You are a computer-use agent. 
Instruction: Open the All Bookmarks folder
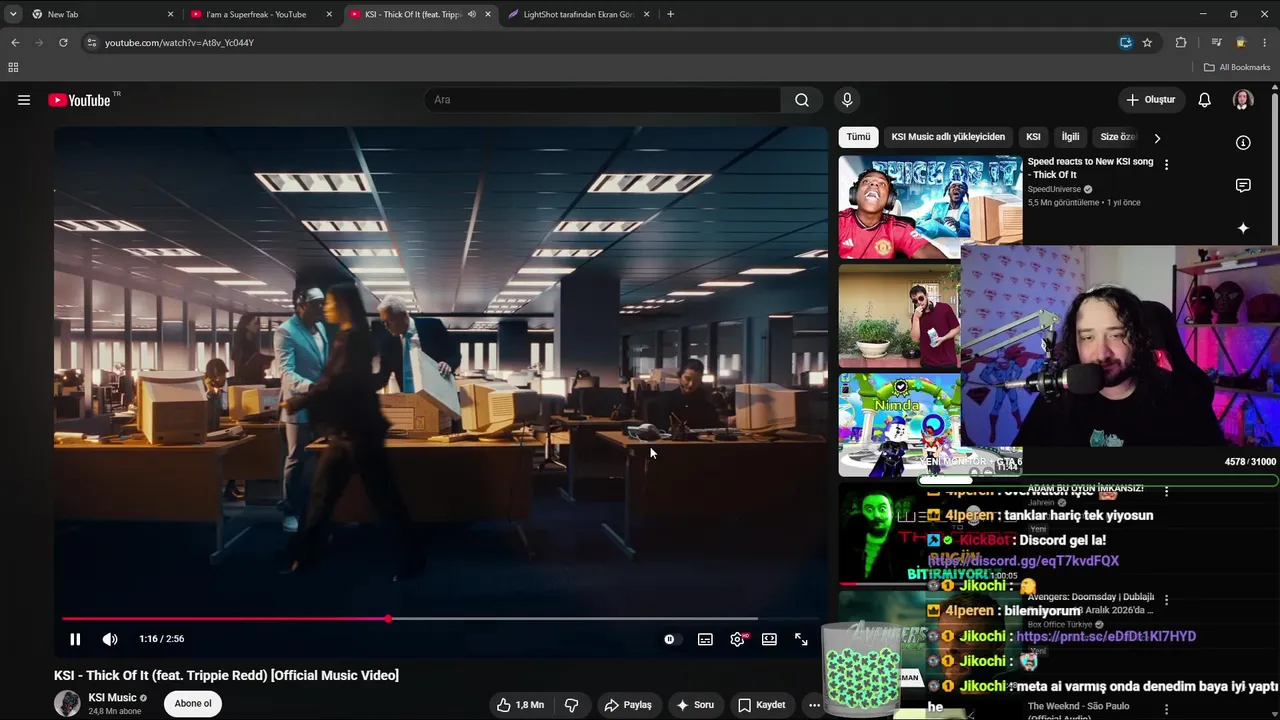(1237, 67)
